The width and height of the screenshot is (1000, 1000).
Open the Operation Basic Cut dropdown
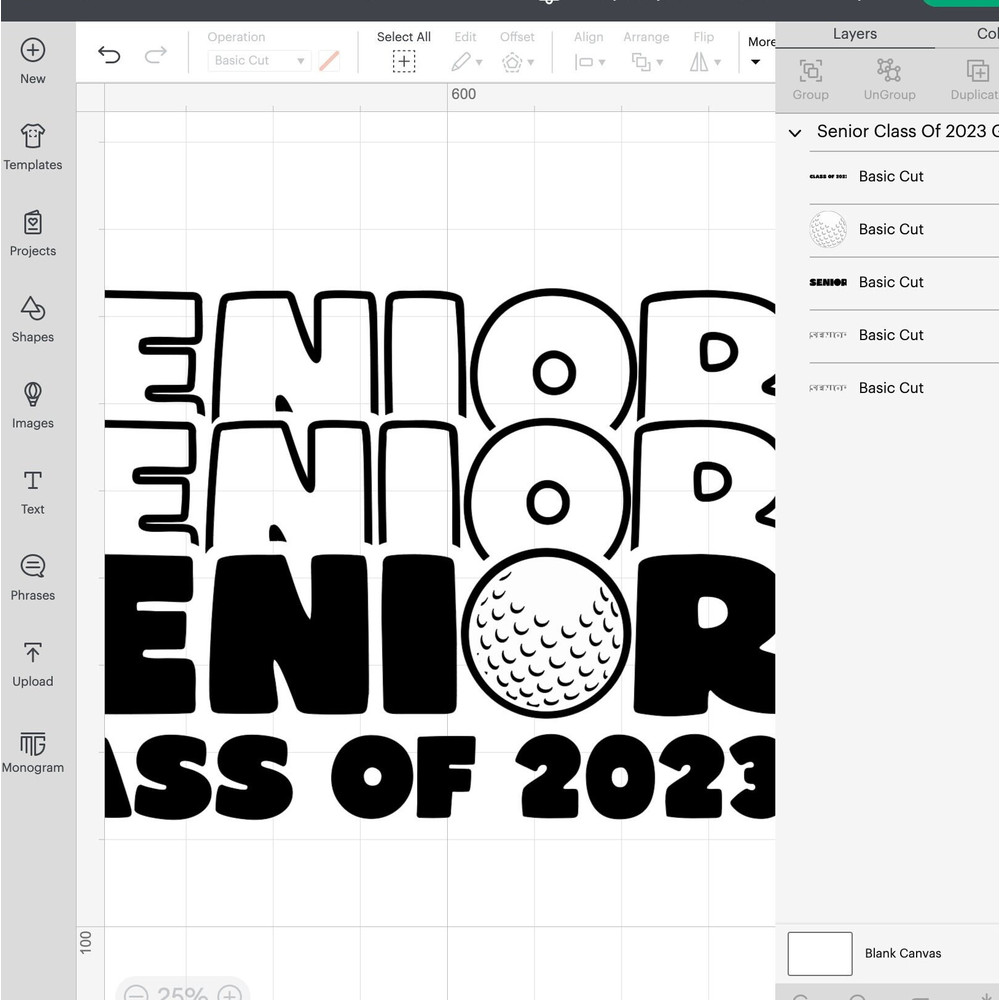[x=260, y=61]
